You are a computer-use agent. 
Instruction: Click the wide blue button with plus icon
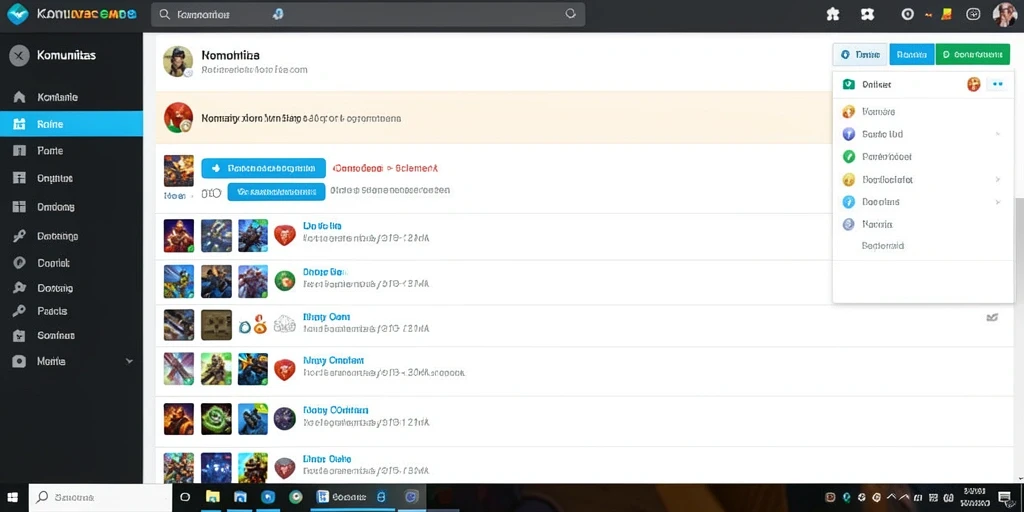point(263,168)
